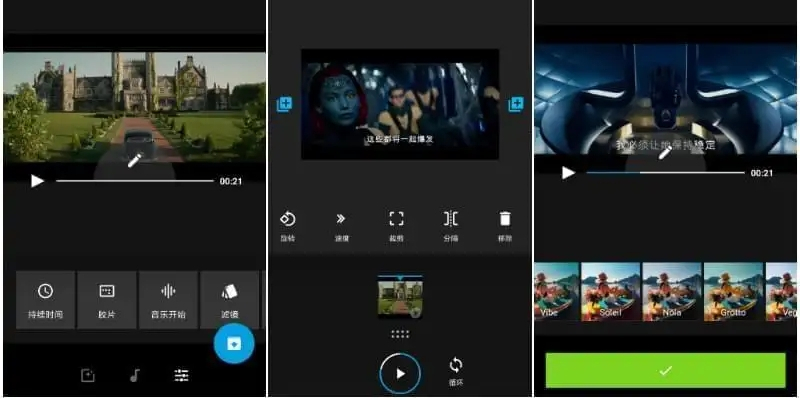Open the add-clip icon in left bottom bar
Image resolution: width=800 pixels, height=400 pixels.
coord(88,376)
